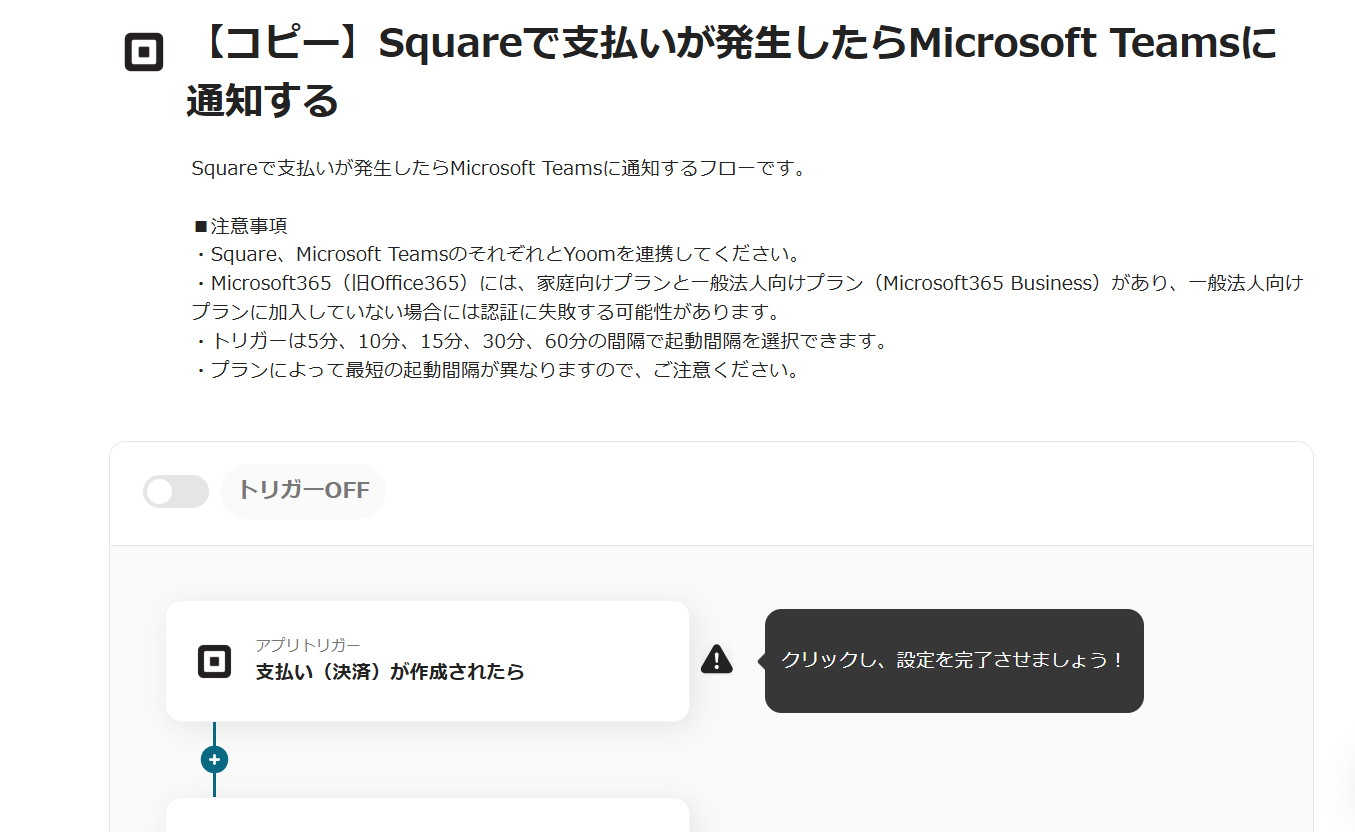The image size is (1355, 832).
Task: Click the トリガーOFF label
Action: pyautogui.click(x=303, y=490)
